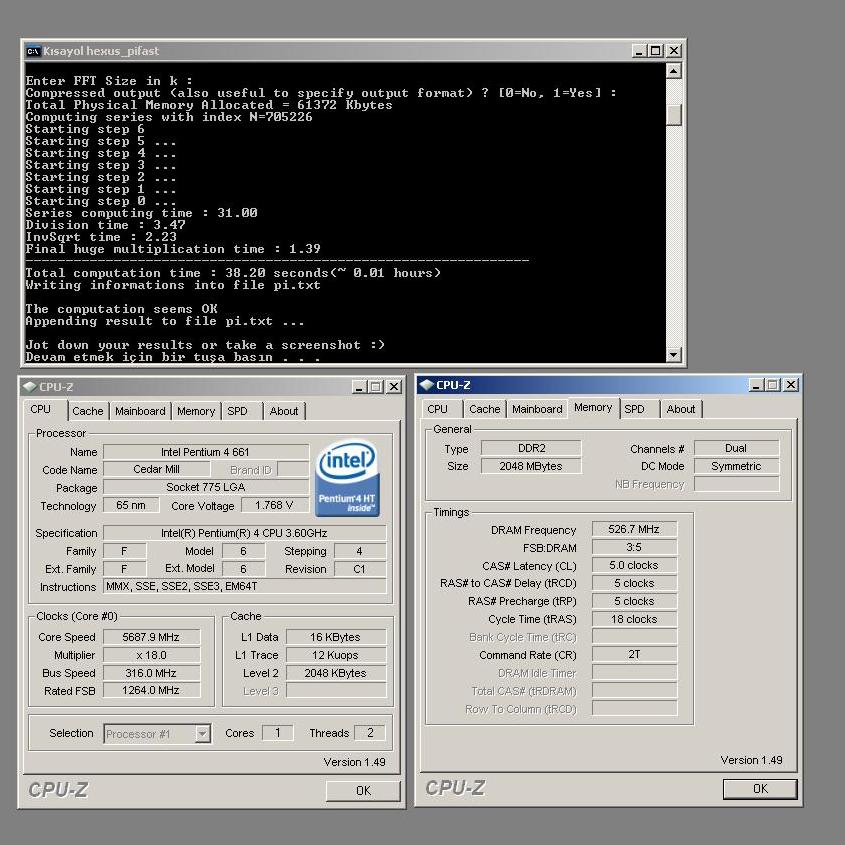845x845 pixels.
Task: Click Total computation time line in console
Action: pos(233,273)
